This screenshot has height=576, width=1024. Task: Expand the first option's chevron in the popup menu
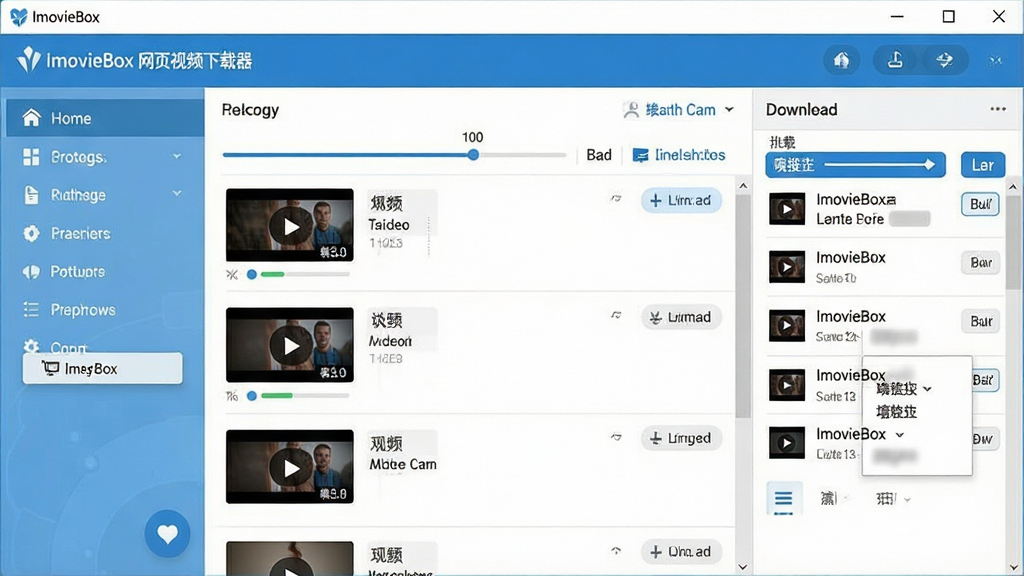click(927, 389)
